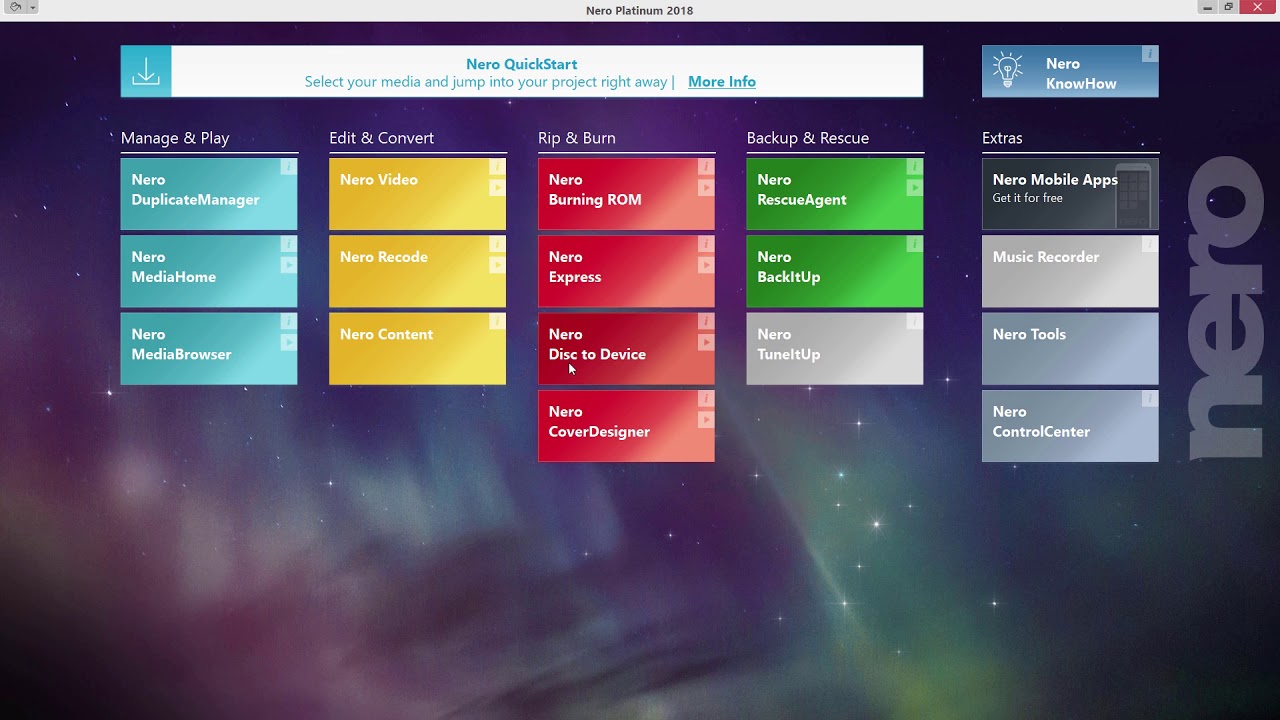Launch Music Recorder
Image resolution: width=1280 pixels, height=720 pixels.
tap(1070, 271)
